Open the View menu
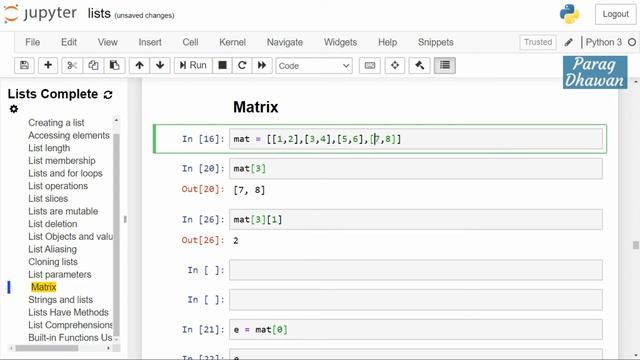The height and width of the screenshot is (360, 640). [x=108, y=42]
